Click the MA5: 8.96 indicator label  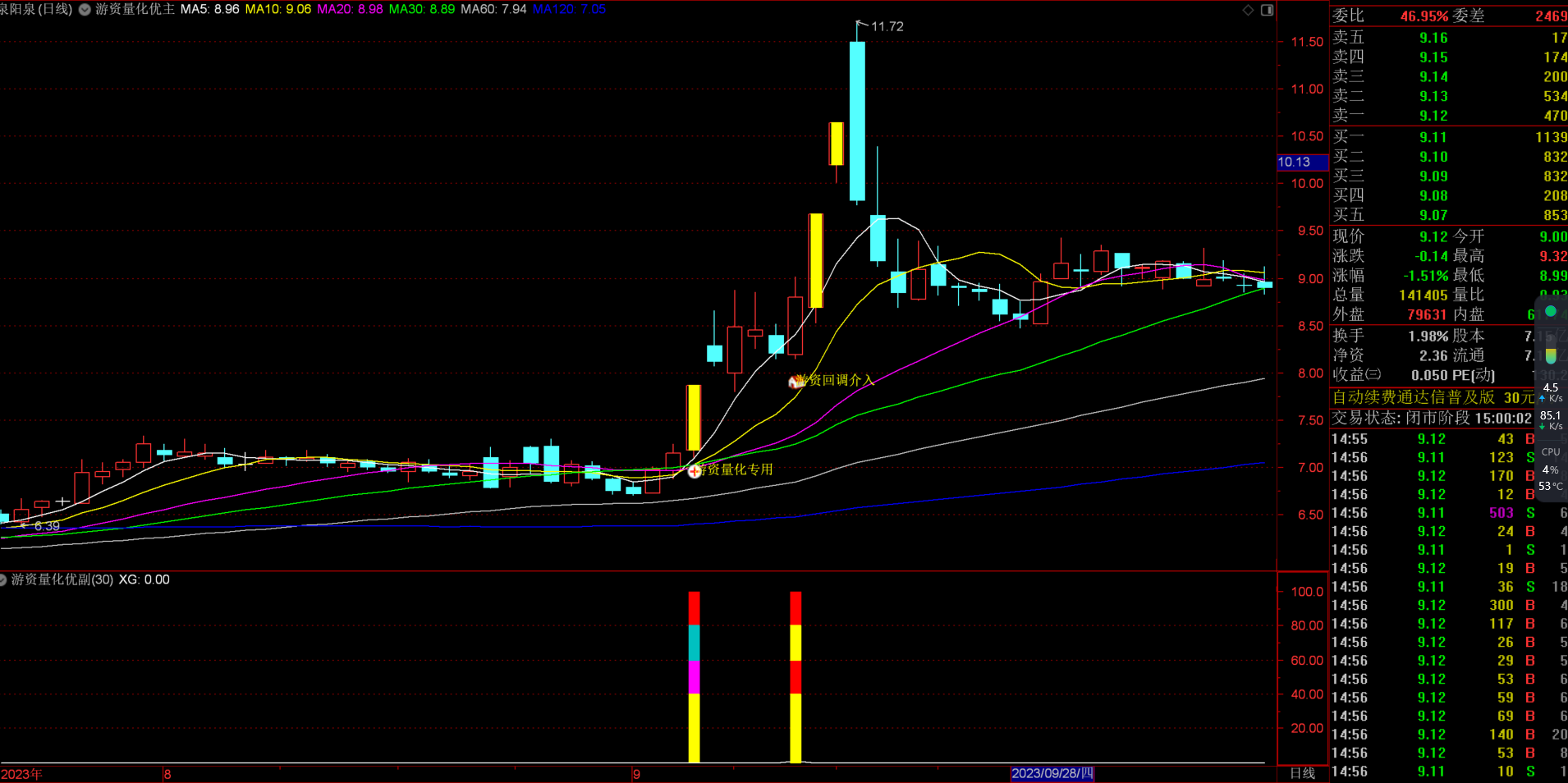(209, 10)
